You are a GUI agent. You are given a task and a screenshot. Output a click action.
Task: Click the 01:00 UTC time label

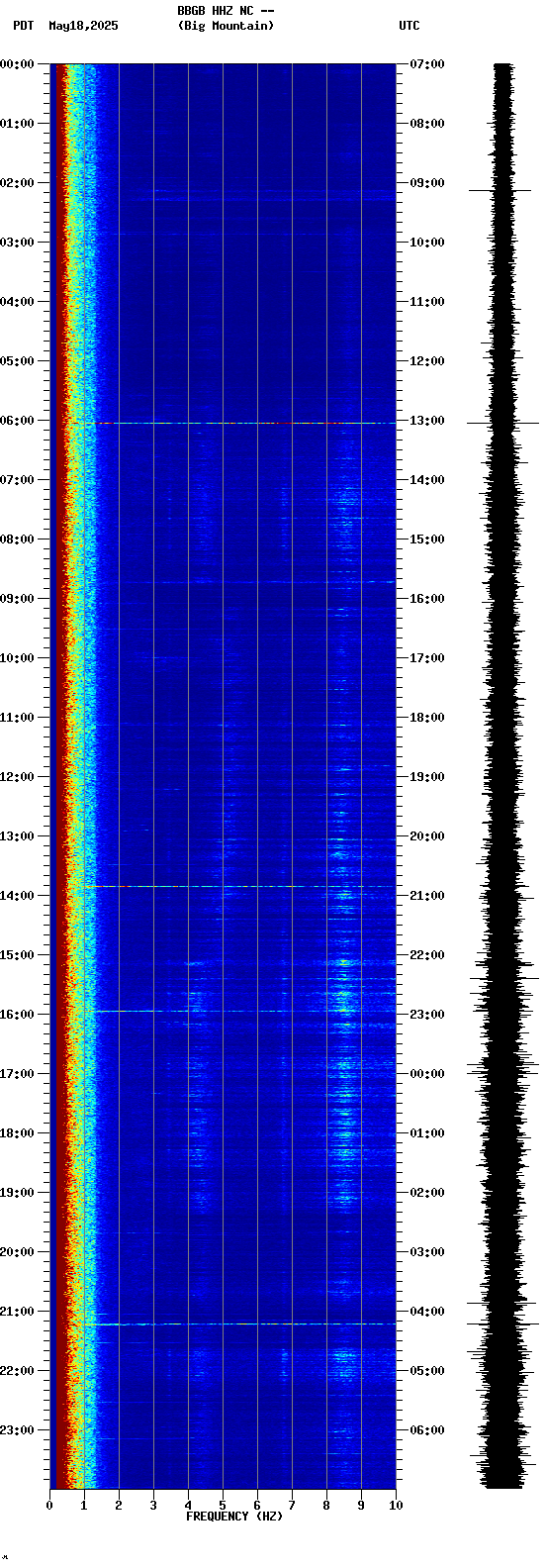[427, 1133]
